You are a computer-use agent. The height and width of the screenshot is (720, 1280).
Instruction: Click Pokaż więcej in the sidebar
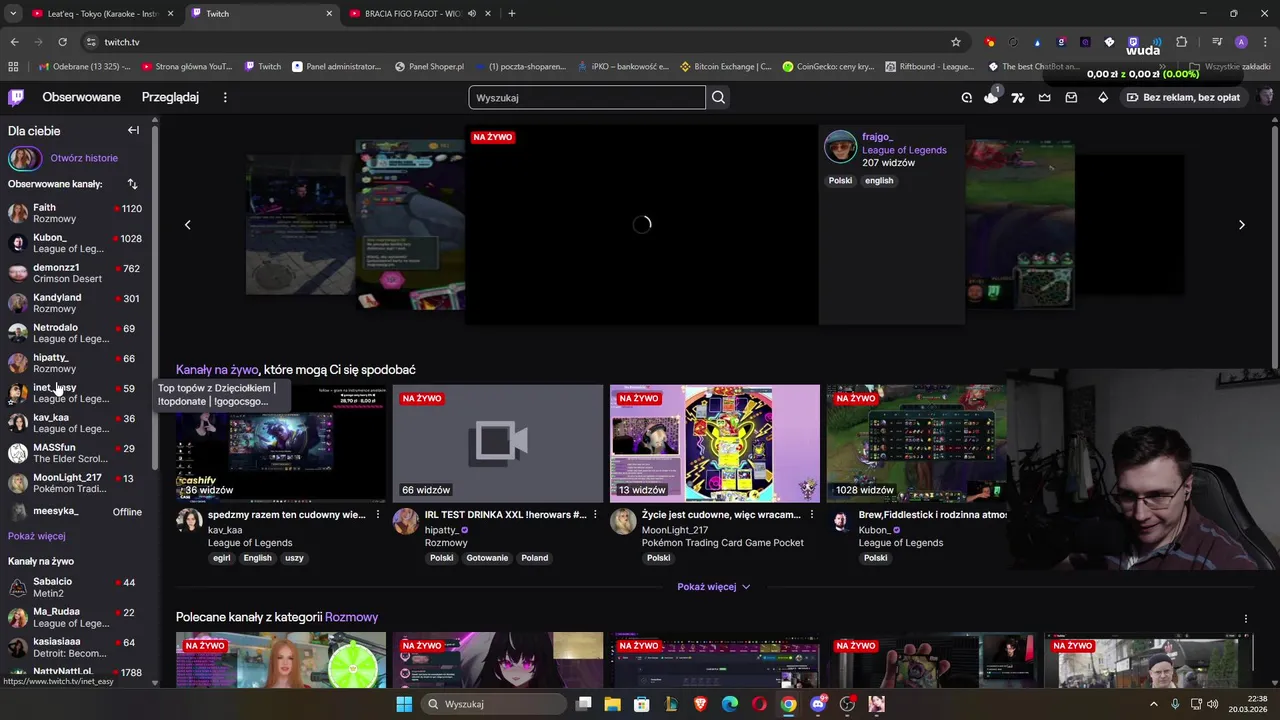[x=37, y=536]
